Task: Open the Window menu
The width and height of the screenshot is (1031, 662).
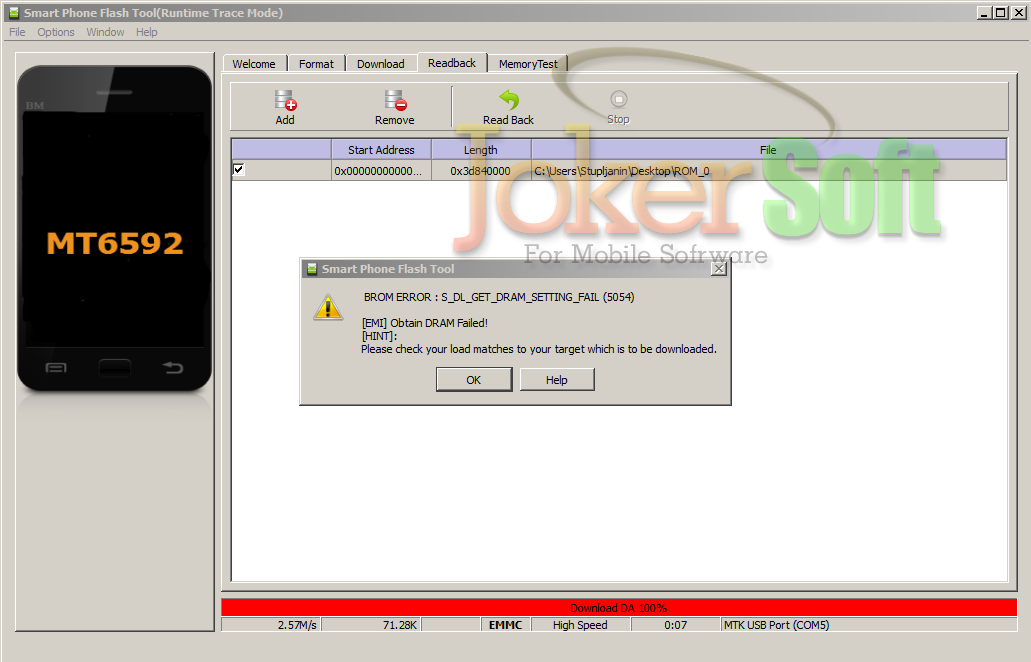Action: [x=105, y=32]
